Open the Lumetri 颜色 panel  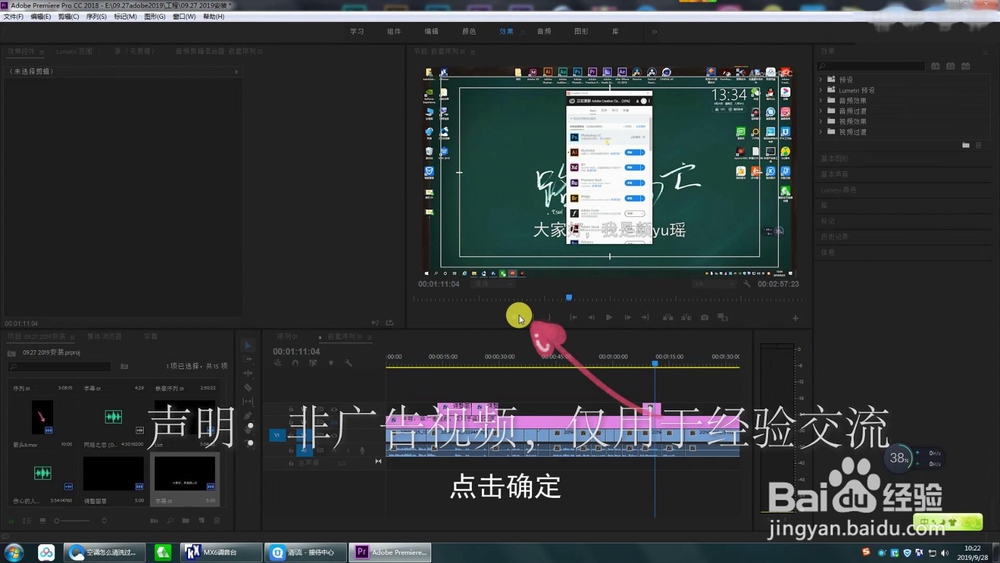coord(838,190)
